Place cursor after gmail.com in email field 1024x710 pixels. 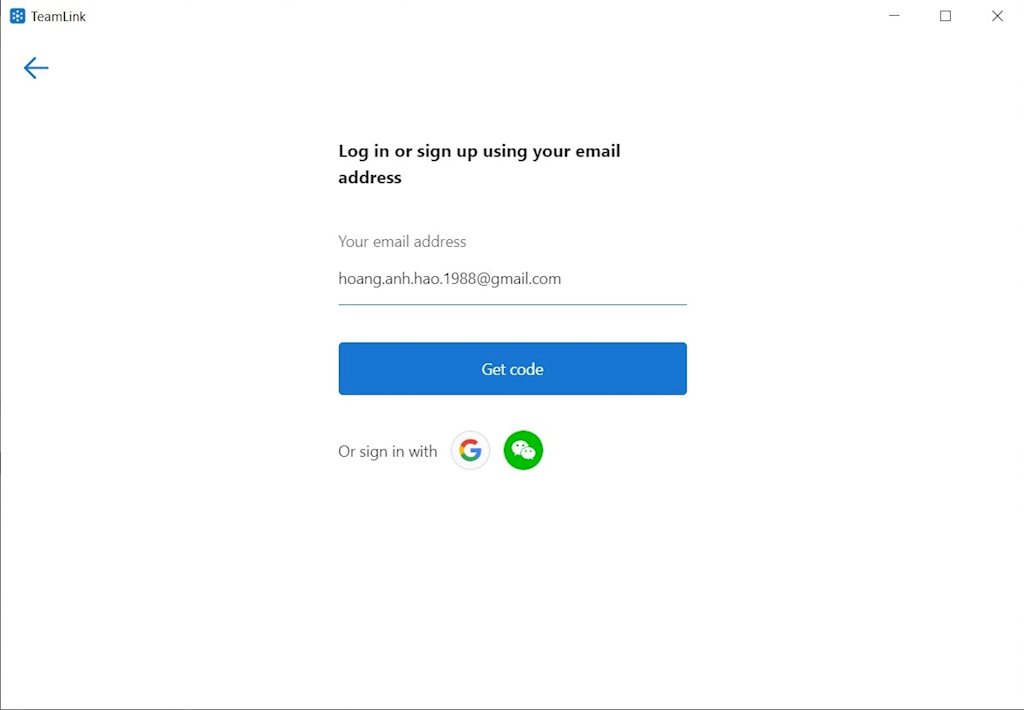pyautogui.click(x=562, y=279)
